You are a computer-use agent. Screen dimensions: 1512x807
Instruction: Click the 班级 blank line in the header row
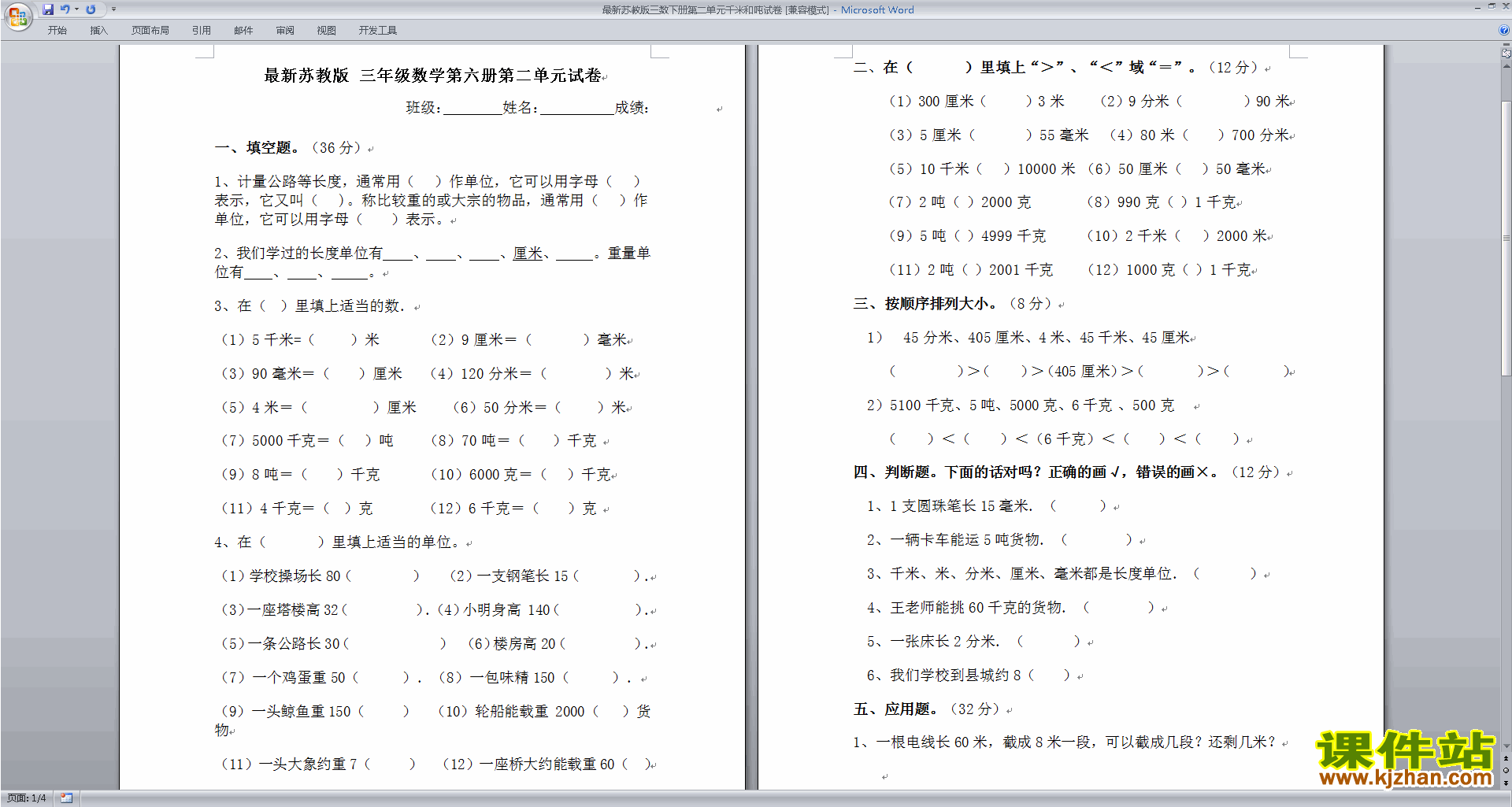[472, 108]
